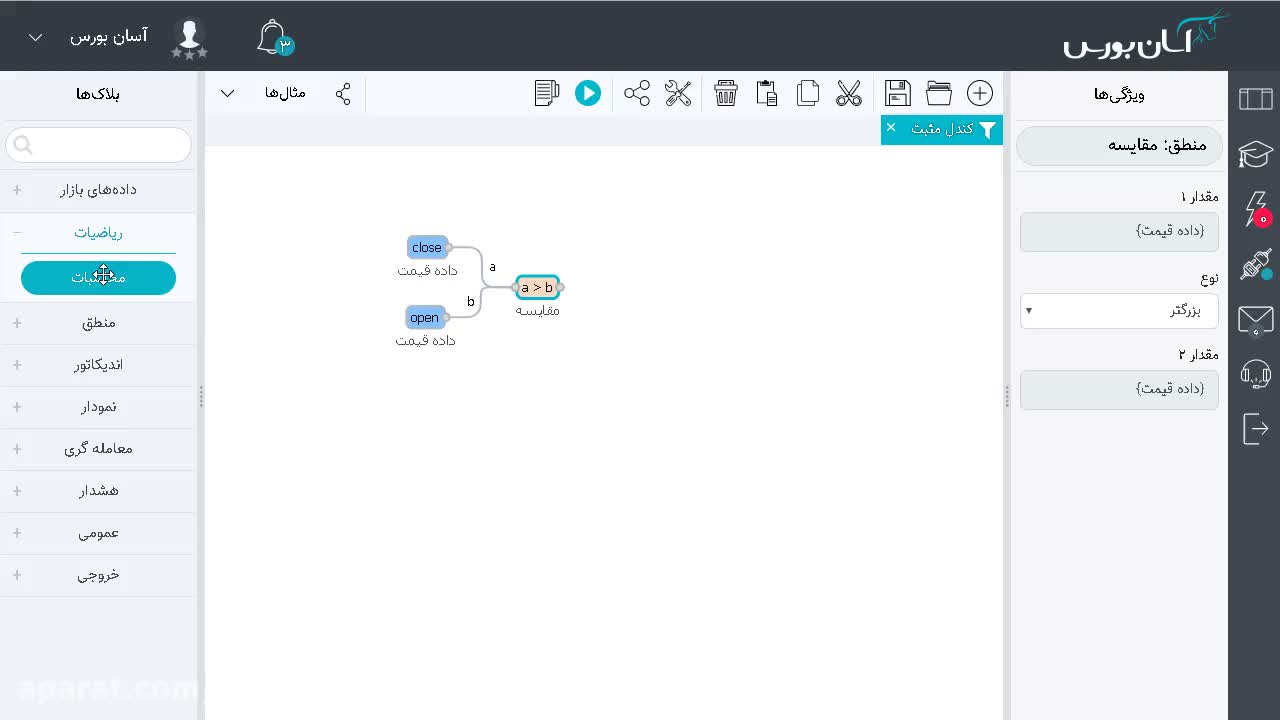Open the wrench and screwdriver tools icon
Viewport: 1280px width, 720px height.
pos(678,93)
